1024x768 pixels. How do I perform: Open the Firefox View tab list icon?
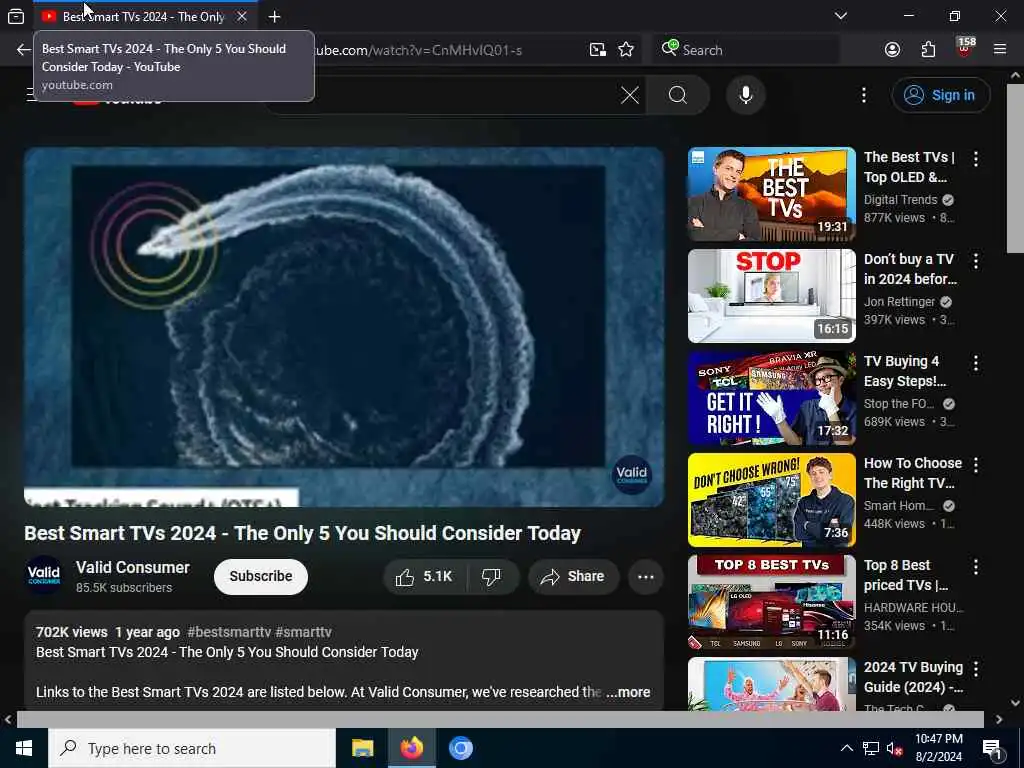click(x=16, y=16)
